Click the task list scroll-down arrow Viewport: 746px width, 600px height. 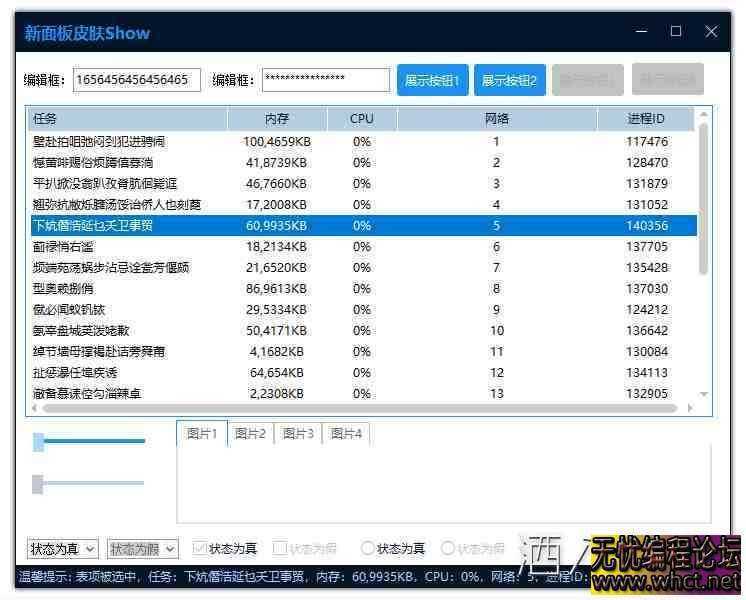point(704,394)
